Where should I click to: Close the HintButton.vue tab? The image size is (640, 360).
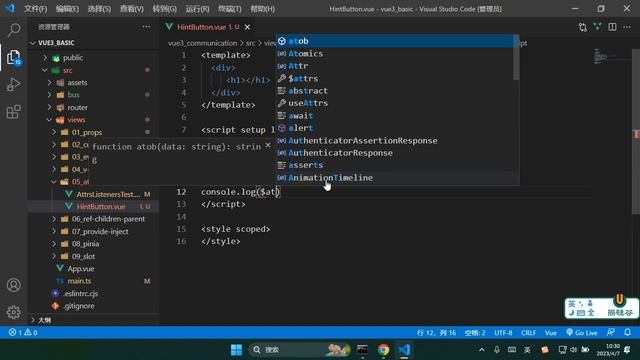tap(247, 27)
